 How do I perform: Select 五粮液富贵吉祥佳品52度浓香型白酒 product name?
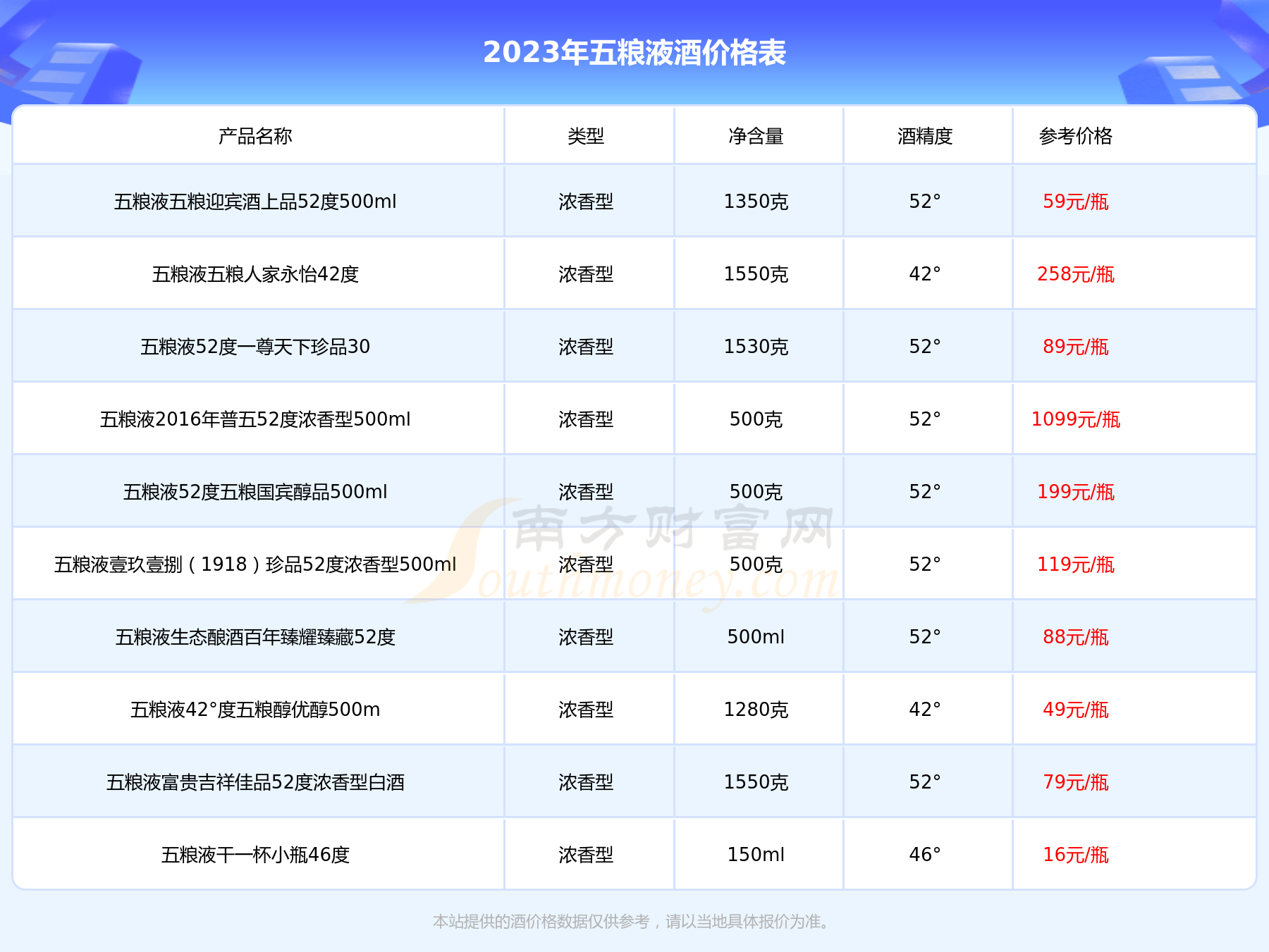(x=255, y=782)
